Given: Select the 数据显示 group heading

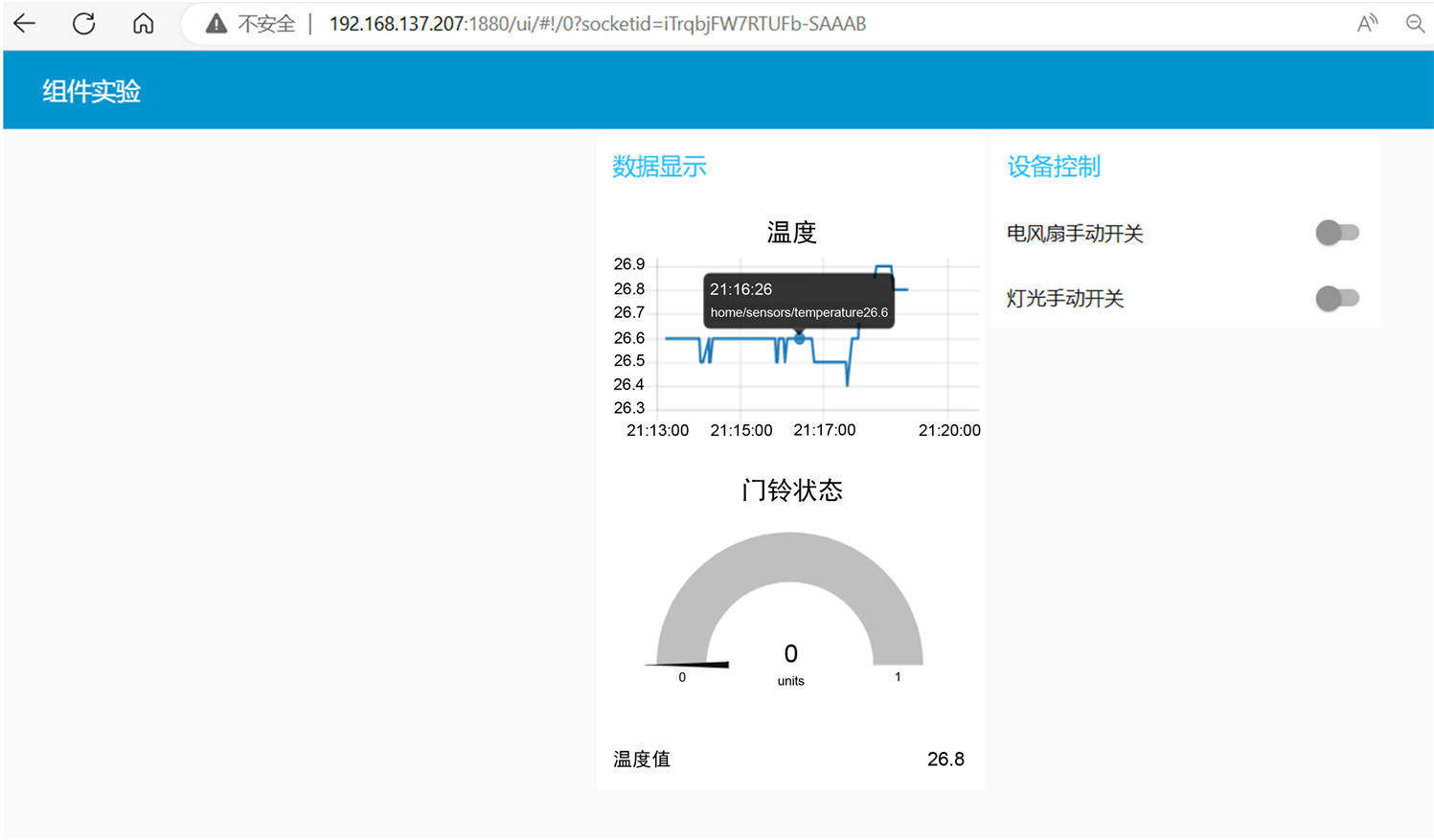Looking at the screenshot, I should point(659,167).
